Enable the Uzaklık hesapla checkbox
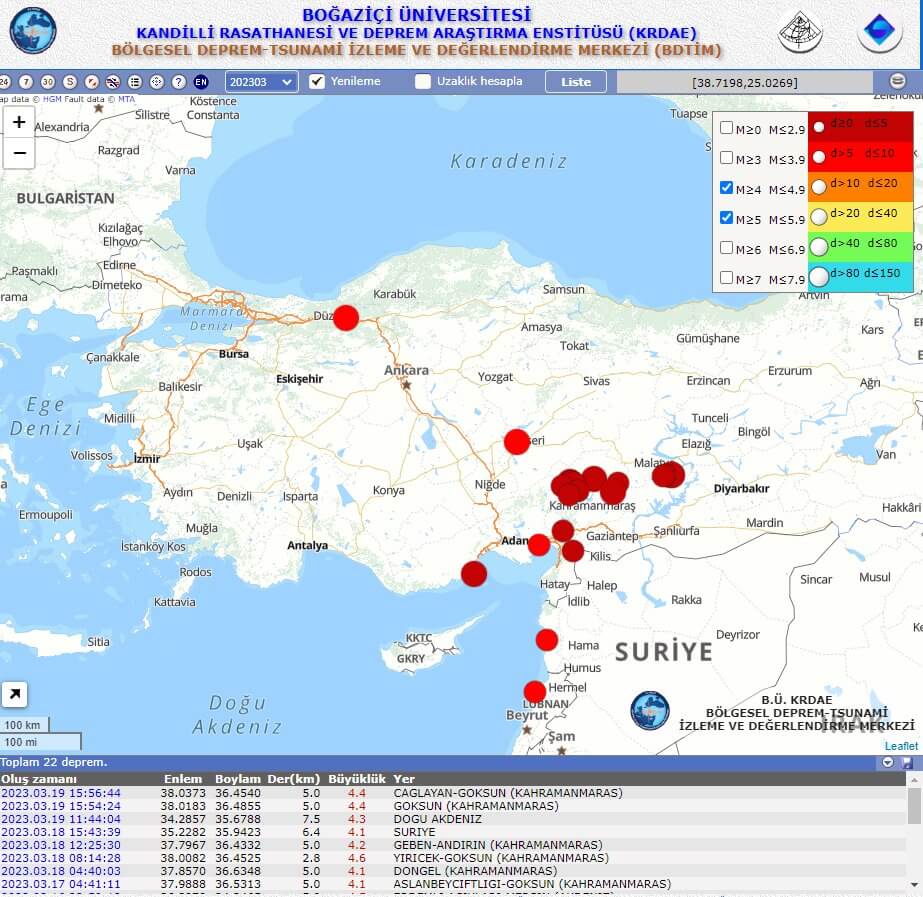 point(423,82)
